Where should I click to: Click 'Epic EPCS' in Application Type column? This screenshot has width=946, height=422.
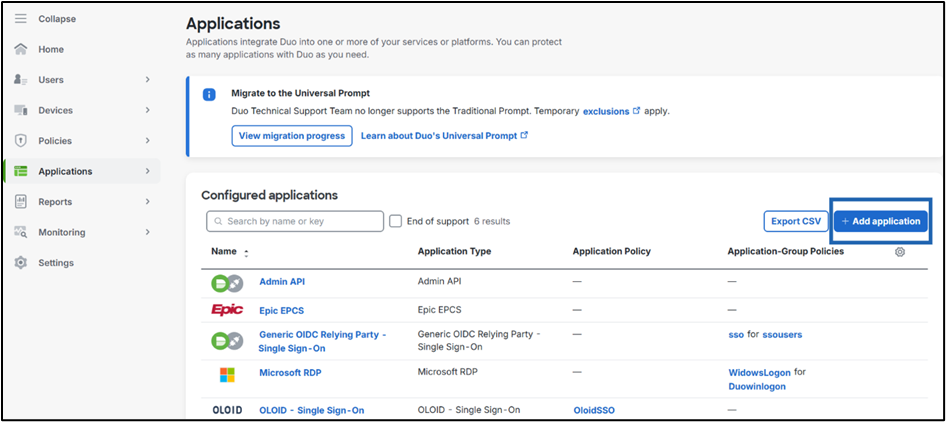[439, 310]
